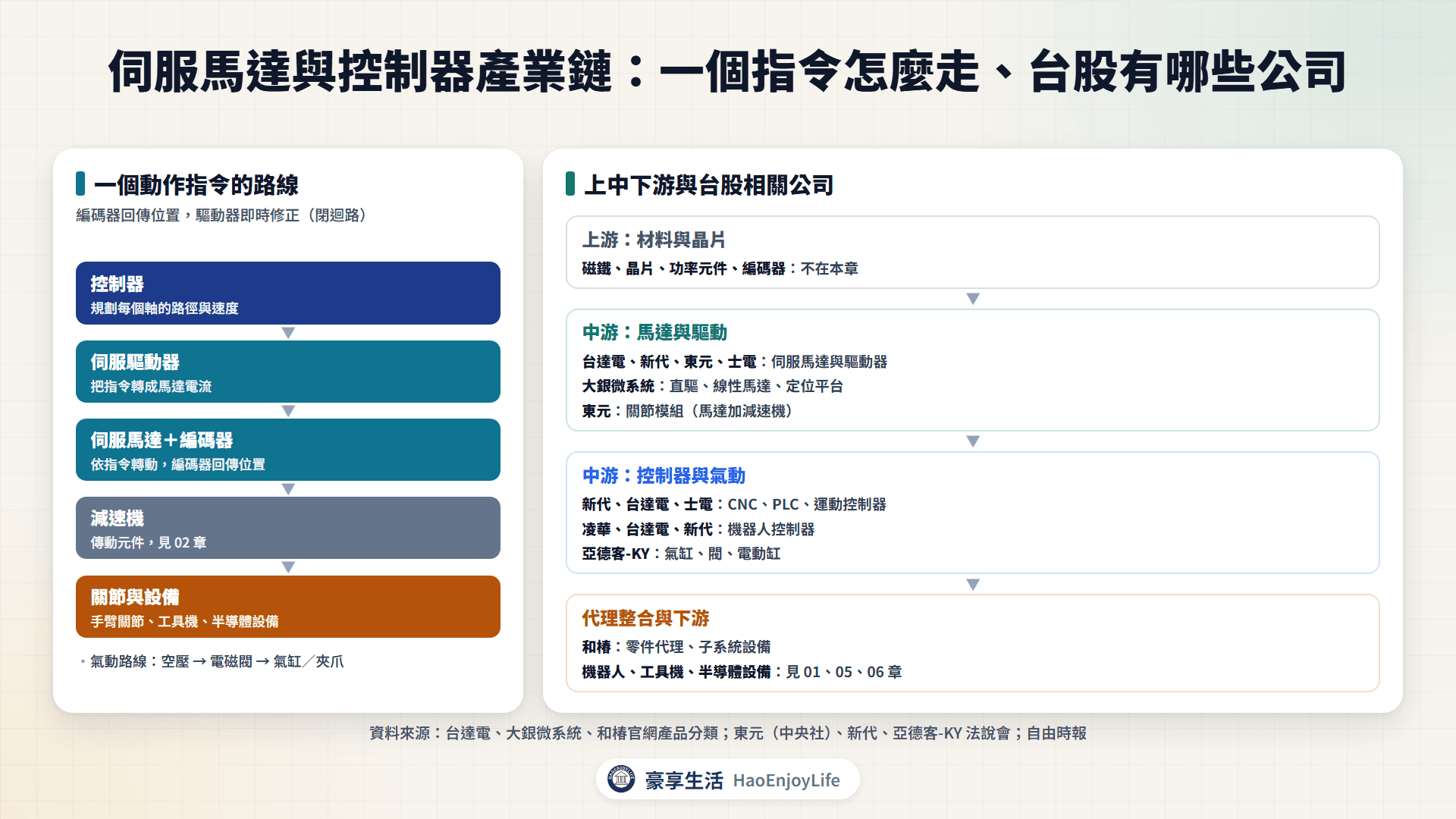Click the line 新代、台達電、士電：CNC、PLC、運動控制器

734,504
